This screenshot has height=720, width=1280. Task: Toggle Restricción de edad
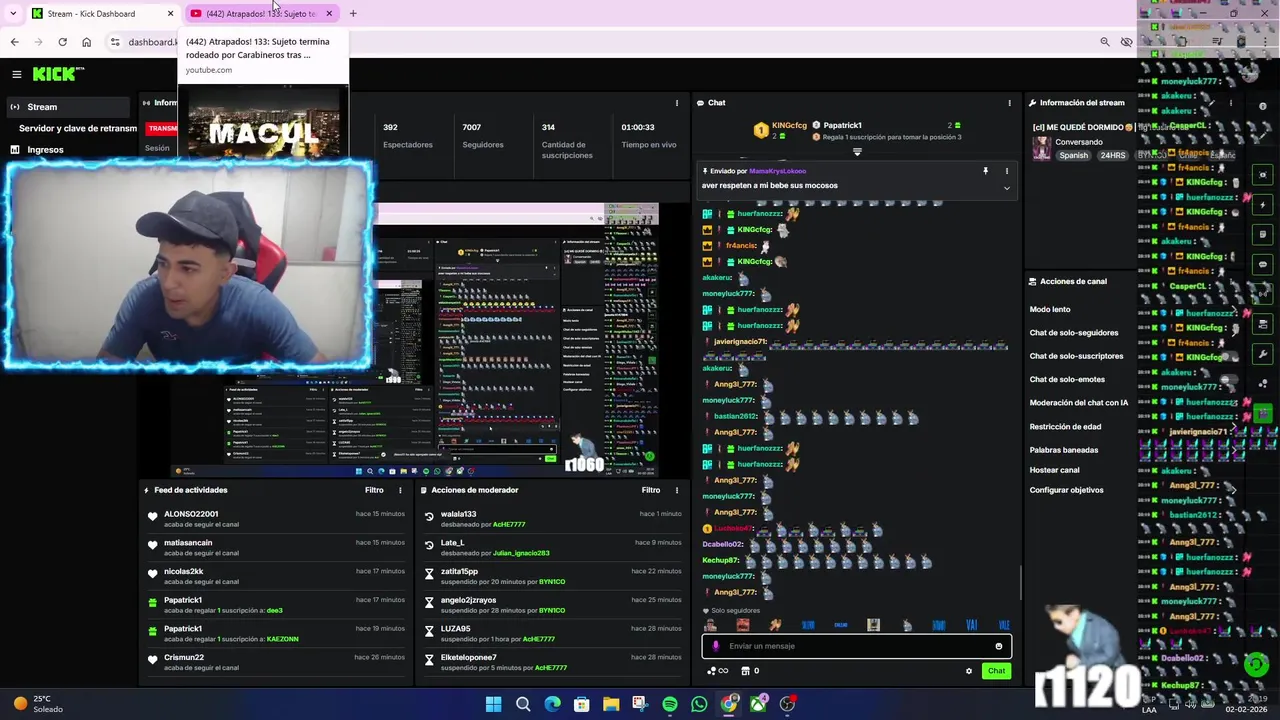[x=1065, y=427]
